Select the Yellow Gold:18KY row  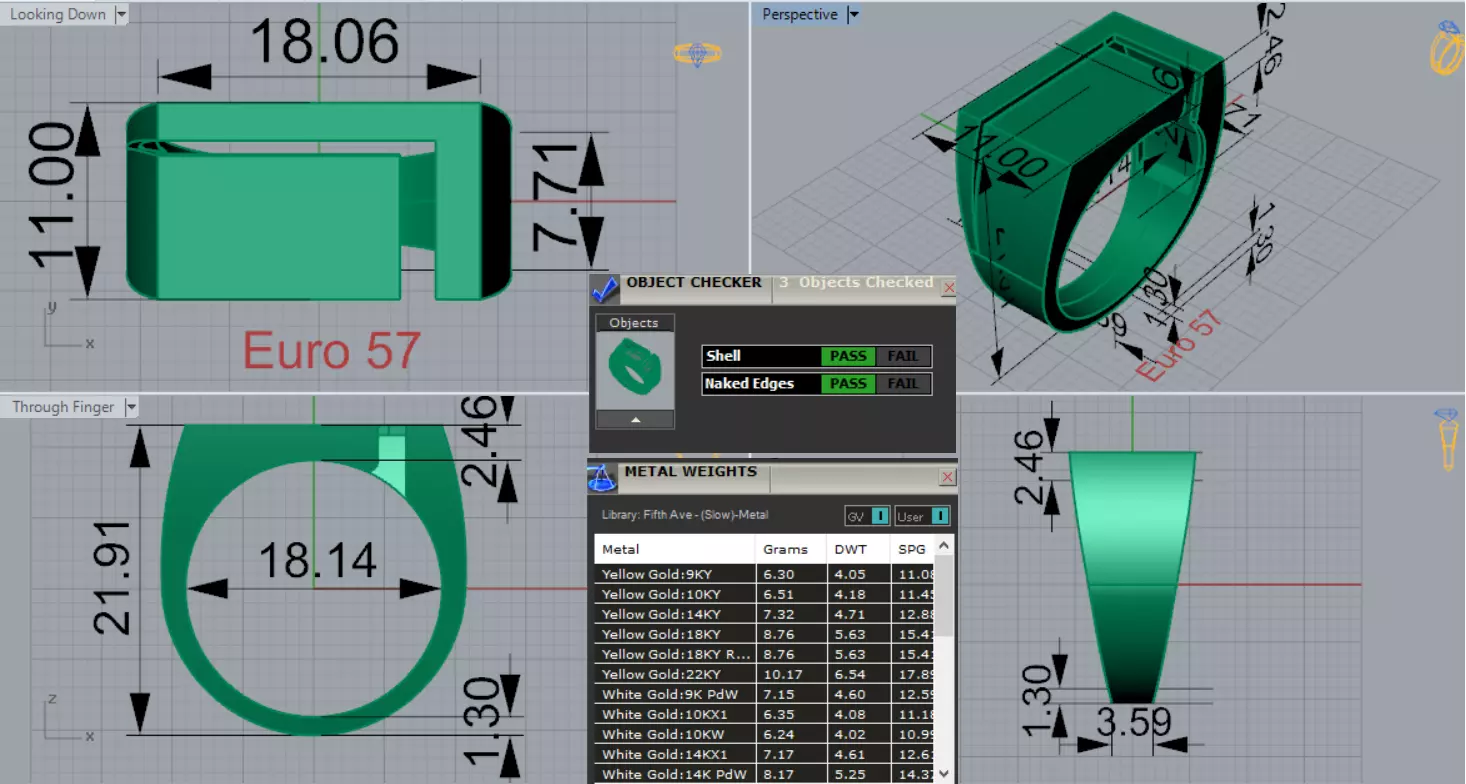(x=764, y=634)
